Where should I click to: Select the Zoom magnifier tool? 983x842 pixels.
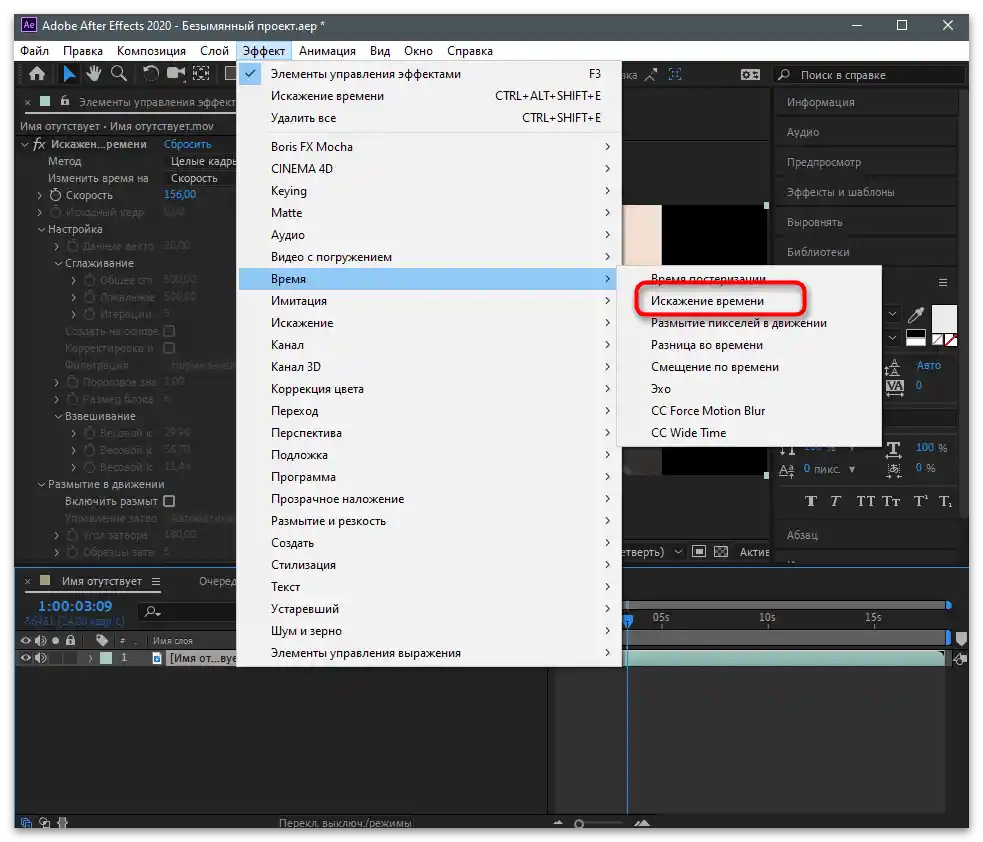tap(118, 74)
